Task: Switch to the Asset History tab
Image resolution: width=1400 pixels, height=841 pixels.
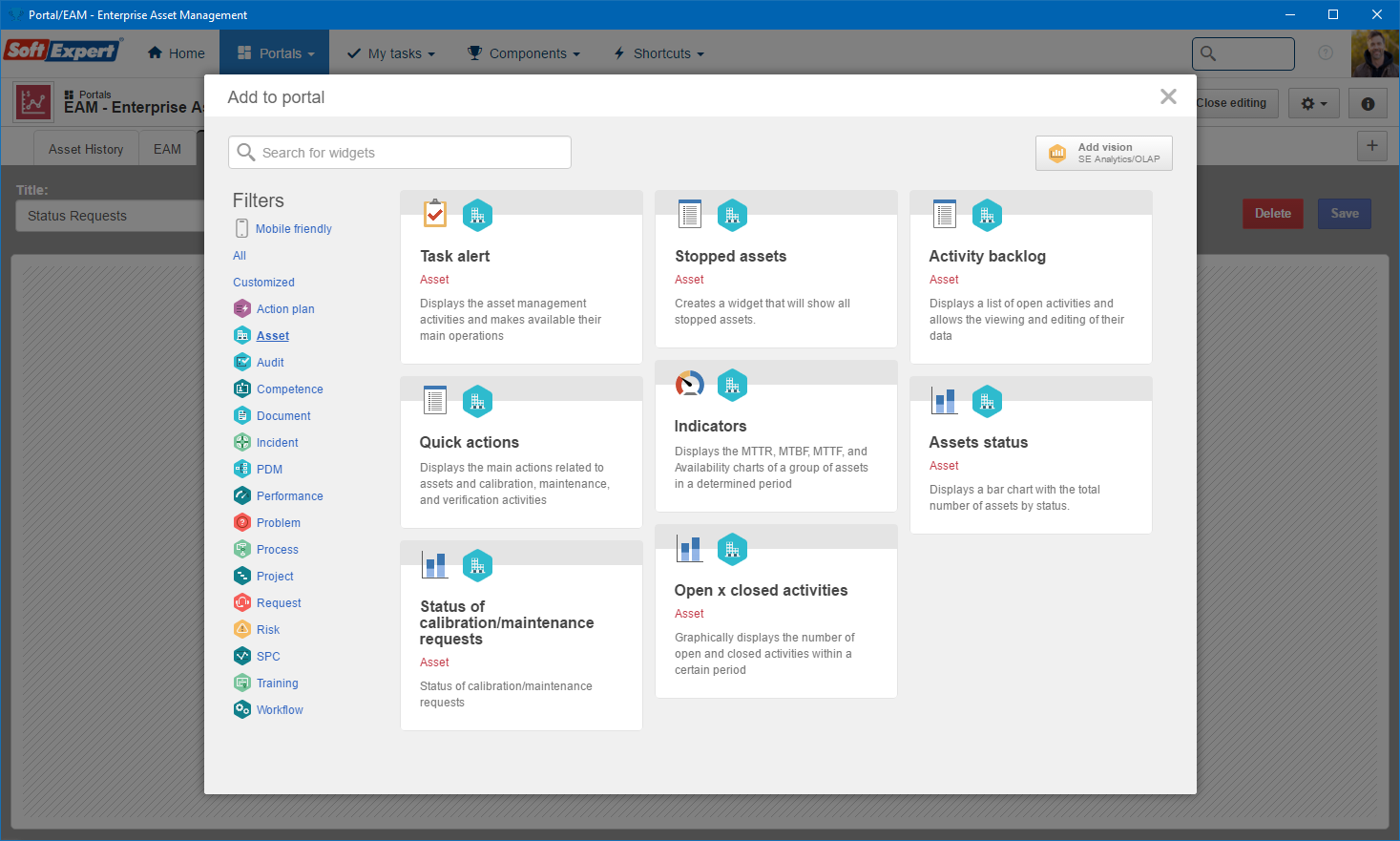Action: tap(86, 149)
